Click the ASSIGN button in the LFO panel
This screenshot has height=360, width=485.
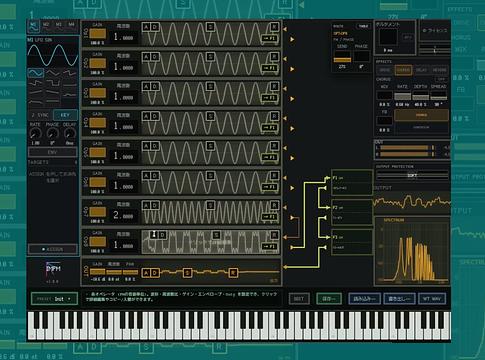[53, 249]
